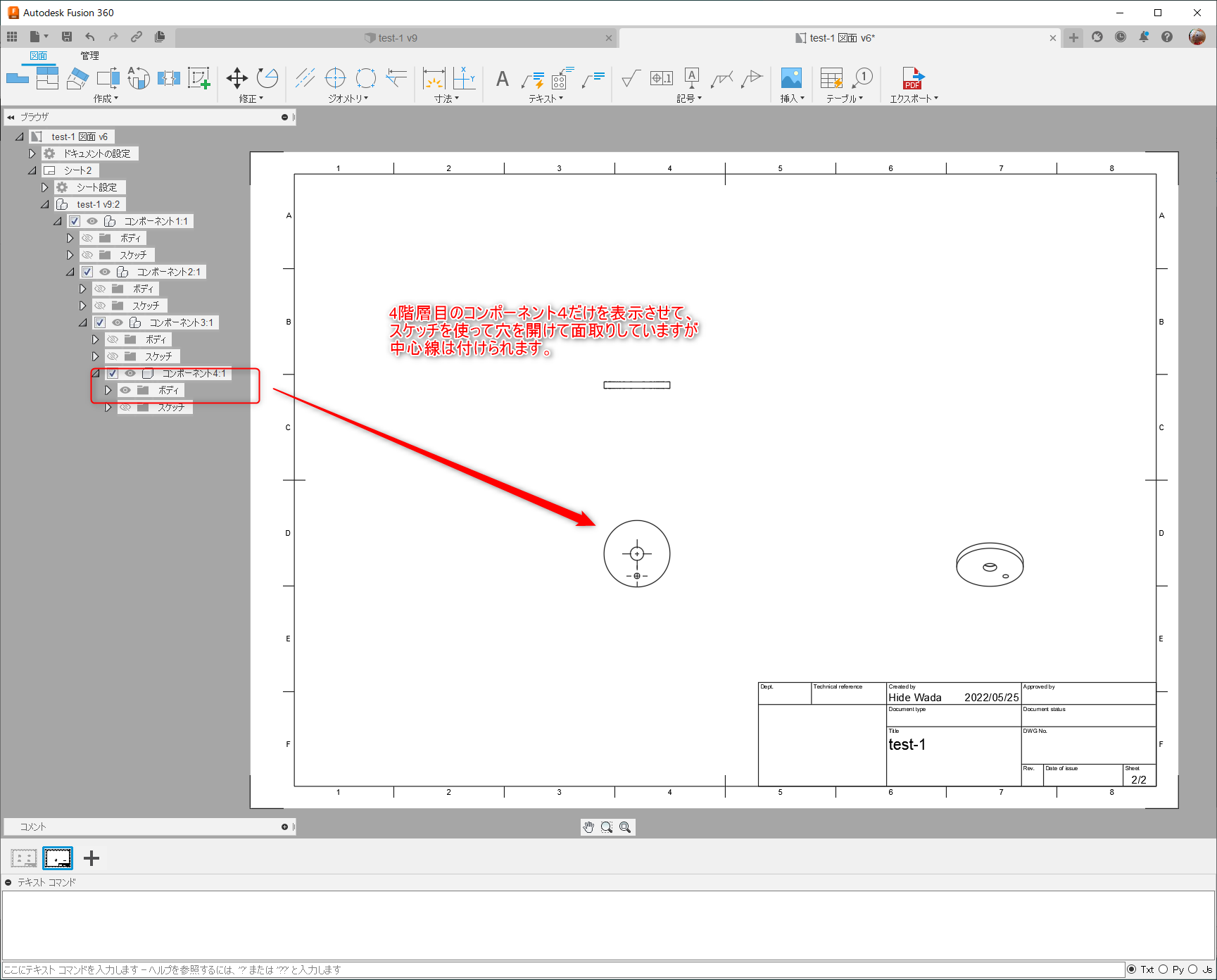This screenshot has width=1217, height=980.
Task: Click the Save icon
Action: pyautogui.click(x=67, y=37)
